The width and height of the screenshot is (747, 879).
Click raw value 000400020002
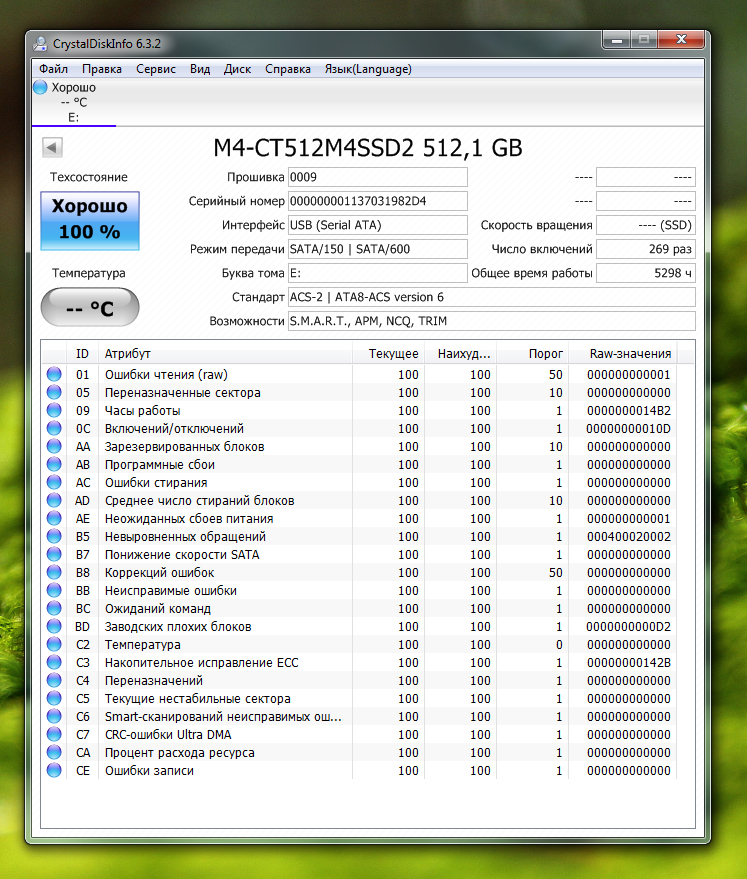click(x=629, y=536)
